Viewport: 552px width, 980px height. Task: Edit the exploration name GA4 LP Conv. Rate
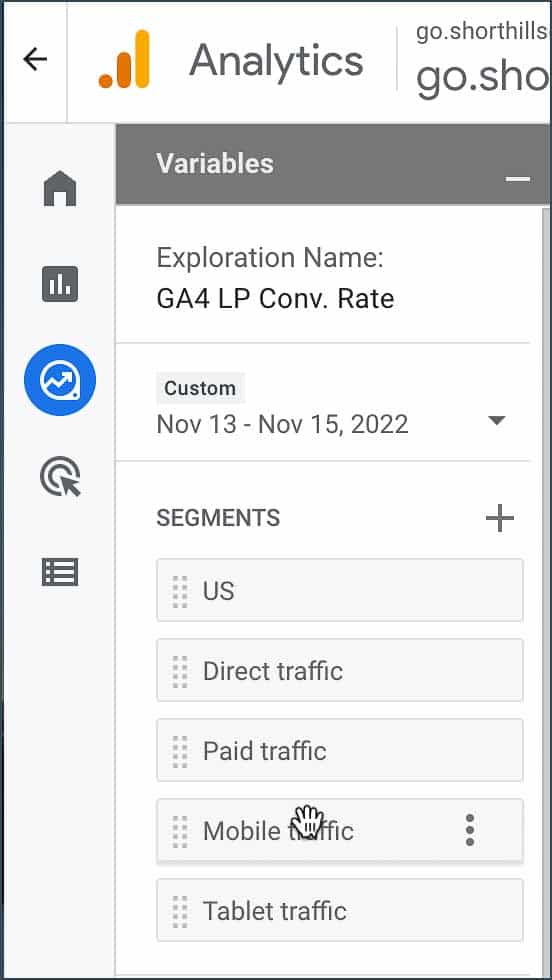(275, 299)
